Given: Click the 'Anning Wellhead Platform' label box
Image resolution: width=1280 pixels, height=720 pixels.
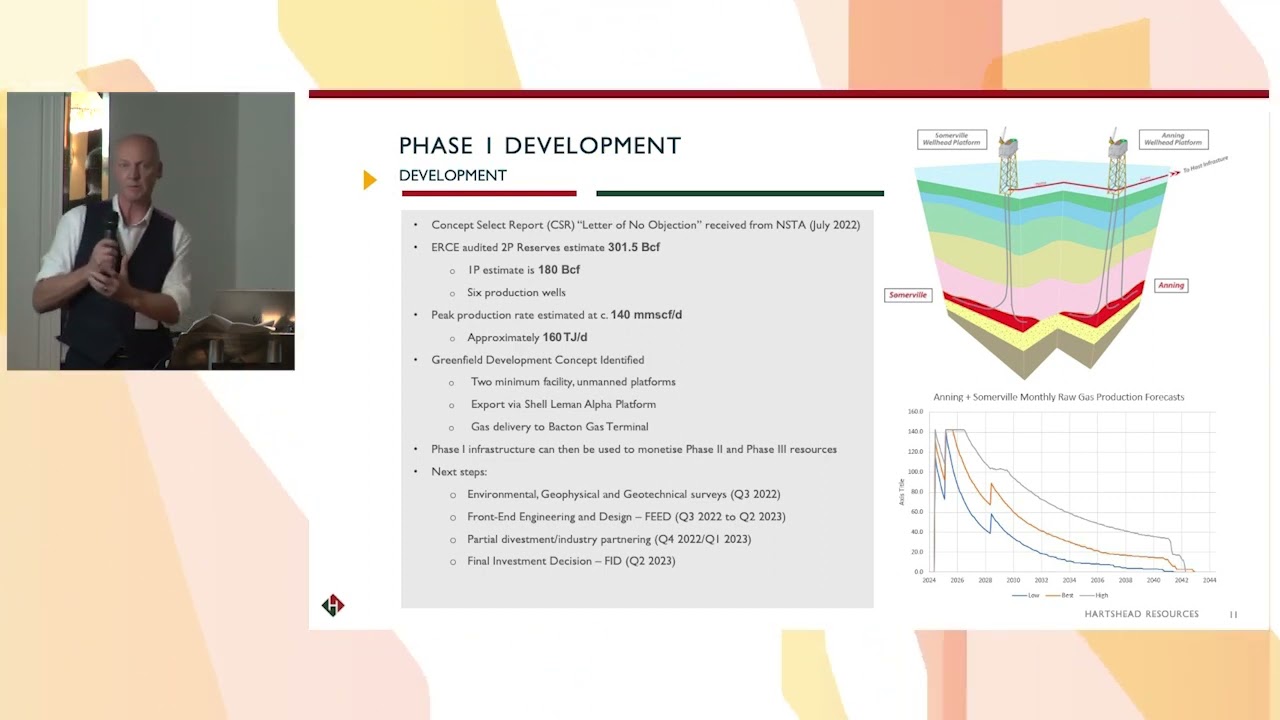Looking at the screenshot, I should [1173, 139].
